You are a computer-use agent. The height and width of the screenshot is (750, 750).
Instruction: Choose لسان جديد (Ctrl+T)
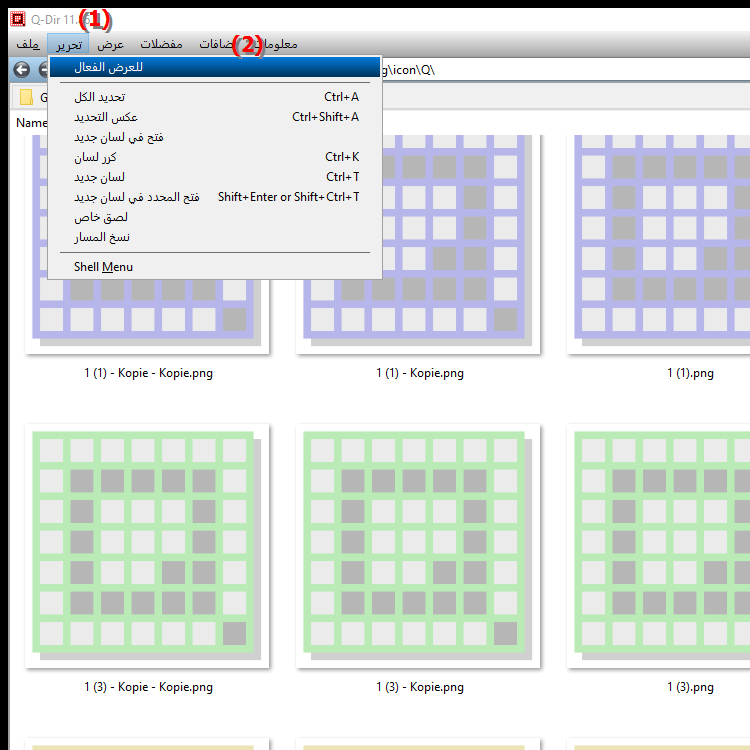pyautogui.click(x=215, y=177)
